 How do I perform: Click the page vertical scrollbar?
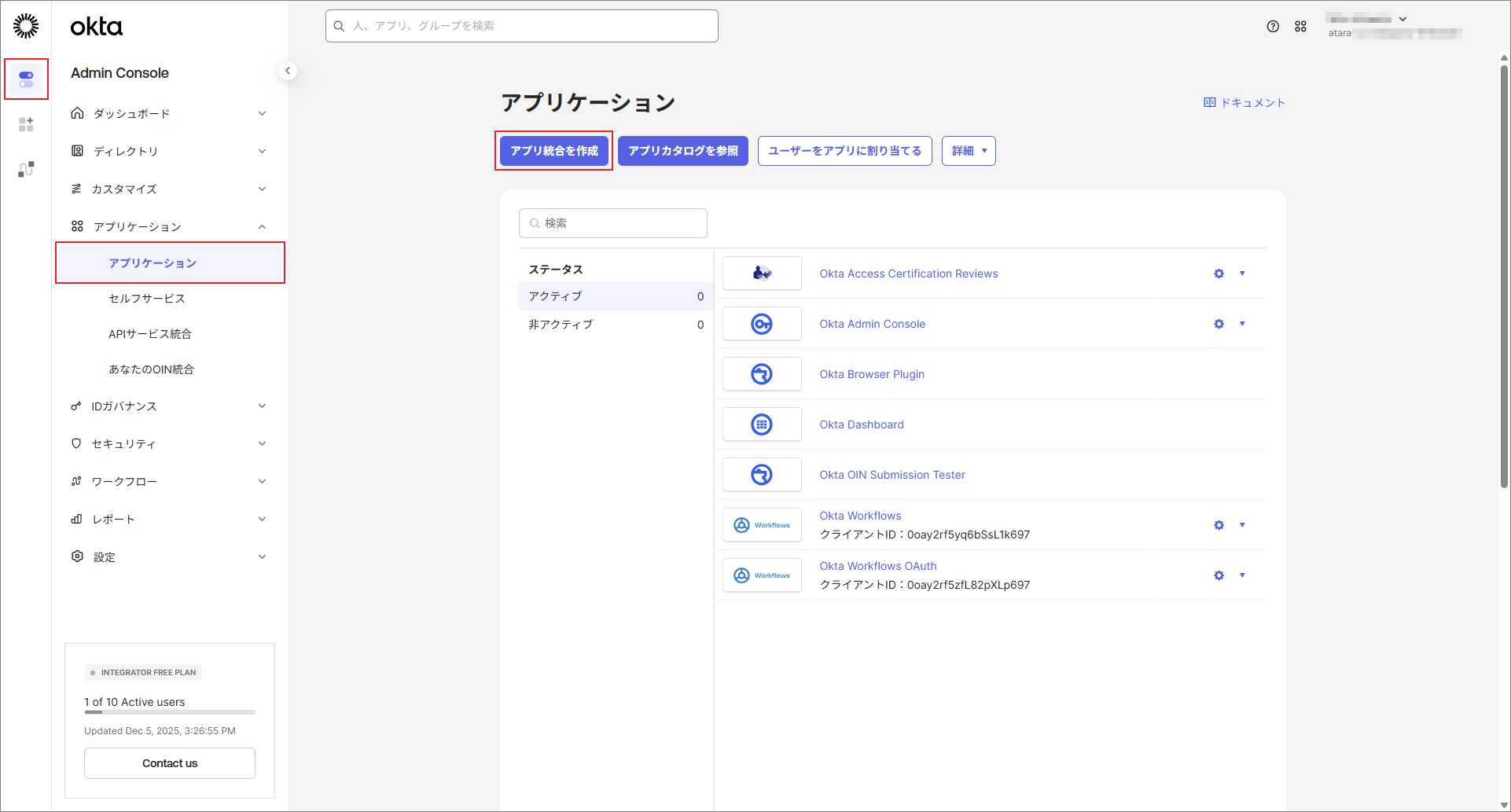pyautogui.click(x=1504, y=275)
